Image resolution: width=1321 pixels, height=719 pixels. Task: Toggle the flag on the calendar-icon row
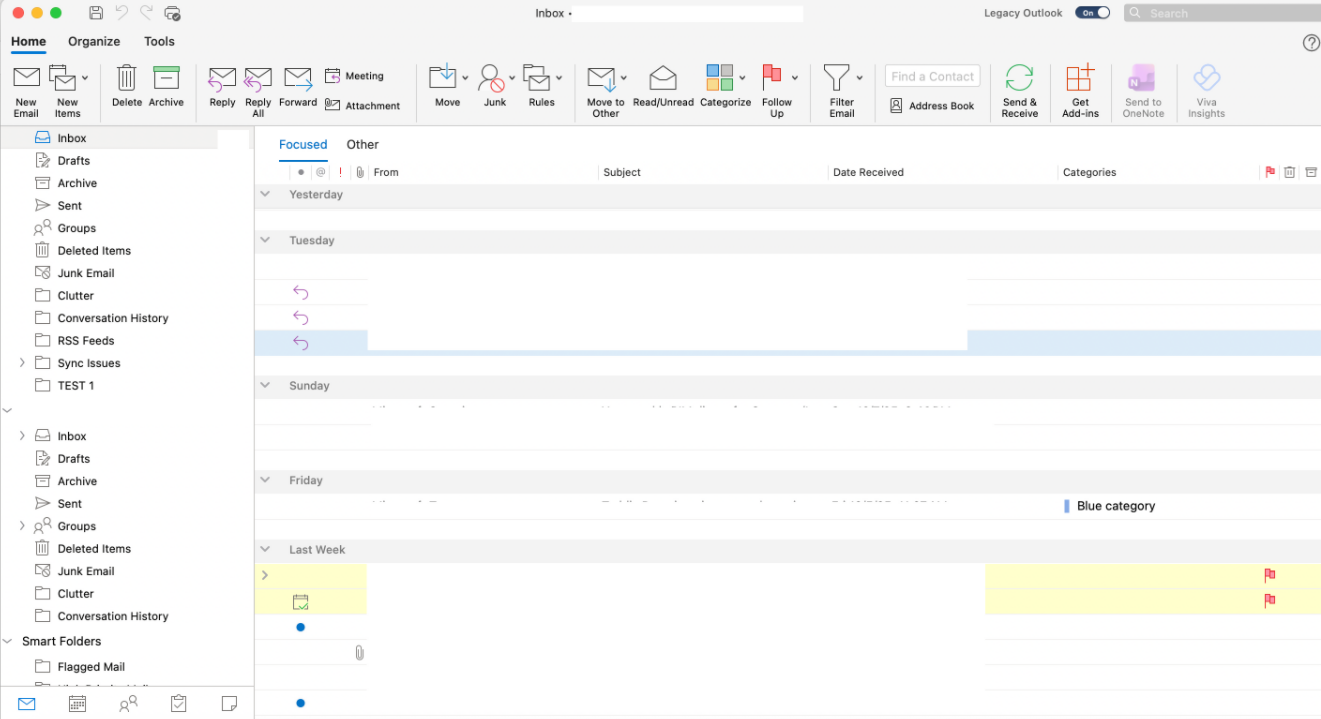(x=1270, y=601)
